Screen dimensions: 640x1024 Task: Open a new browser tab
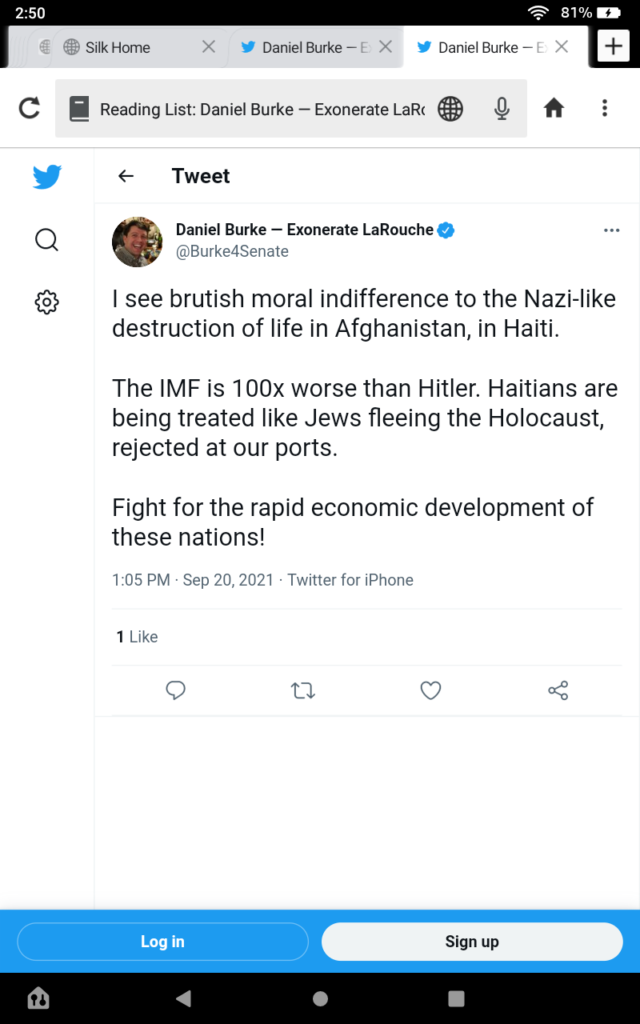pos(612,46)
